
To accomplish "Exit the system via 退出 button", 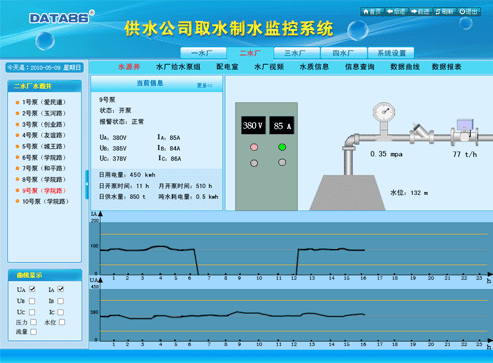I will tap(469, 12).
